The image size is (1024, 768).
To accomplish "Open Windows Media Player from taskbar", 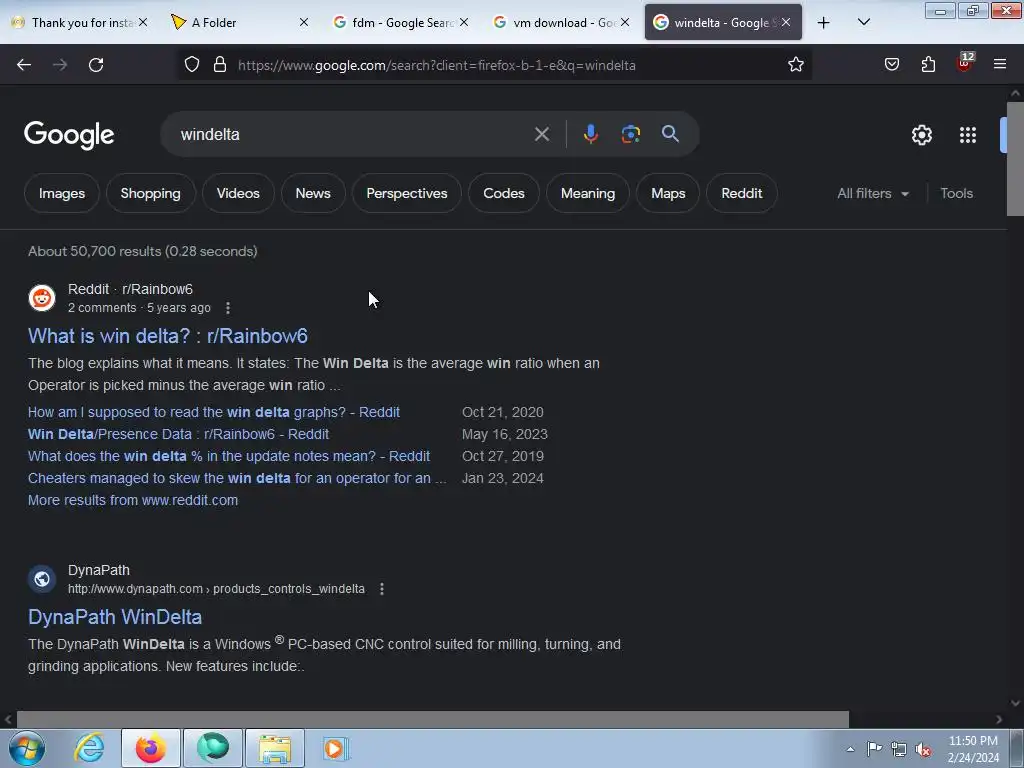I will [x=336, y=748].
